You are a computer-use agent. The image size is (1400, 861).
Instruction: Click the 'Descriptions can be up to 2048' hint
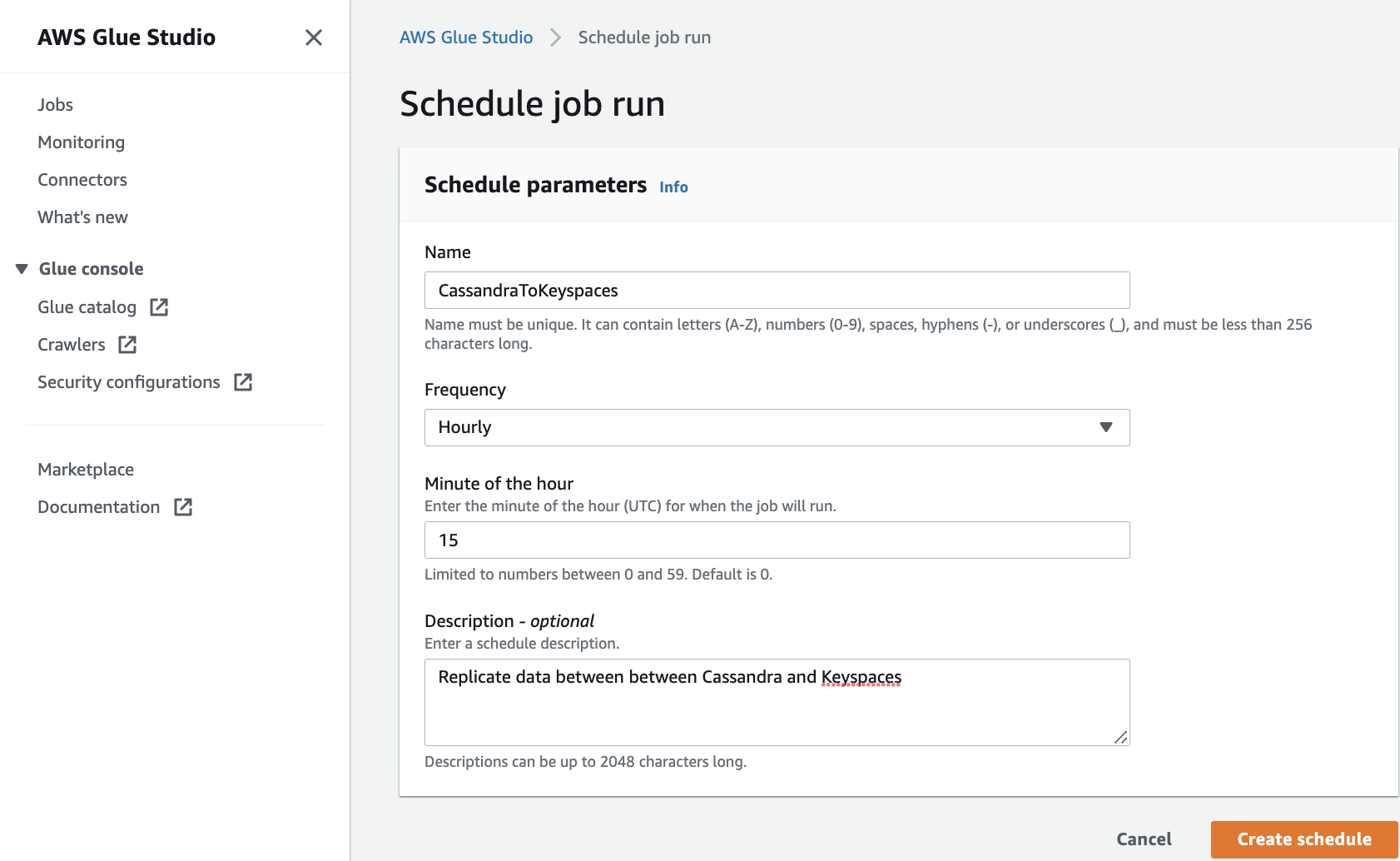point(586,762)
